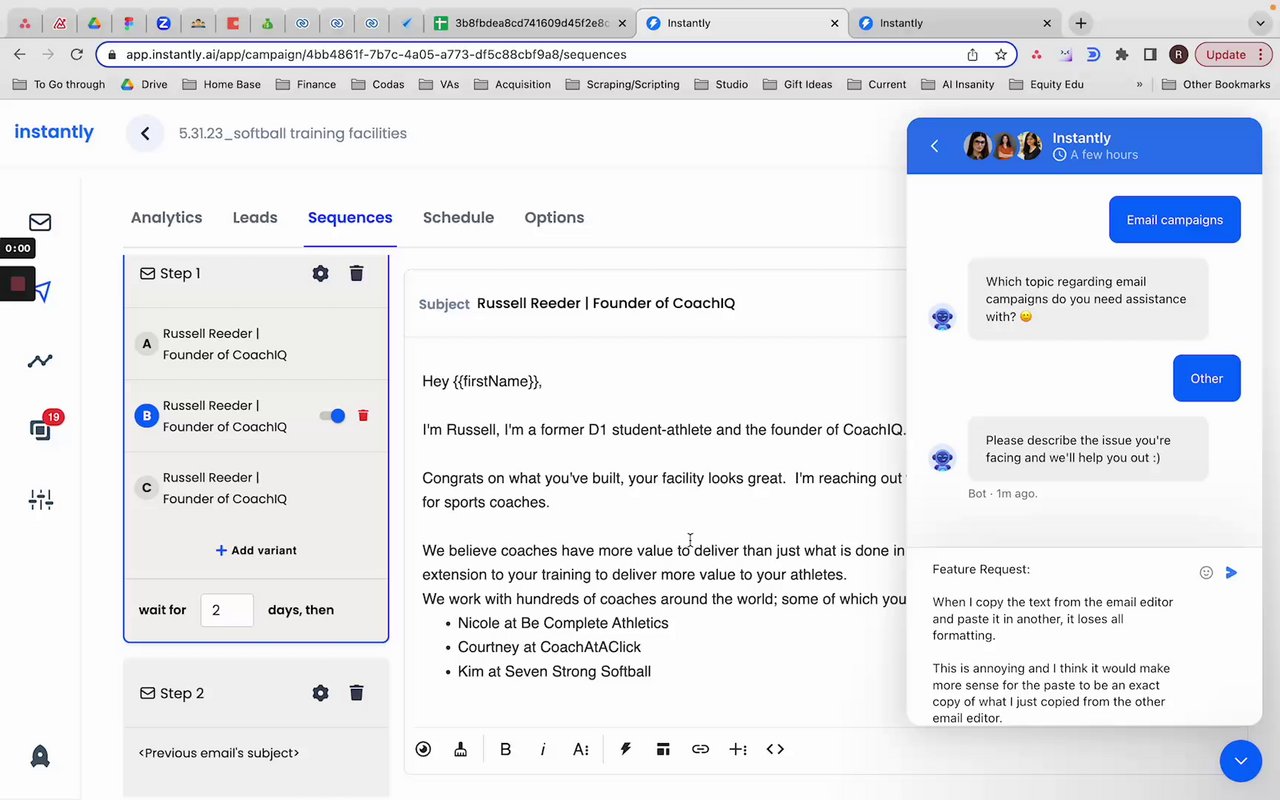Toggle italic formatting in the email editor
Image resolution: width=1280 pixels, height=800 pixels.
click(x=543, y=749)
